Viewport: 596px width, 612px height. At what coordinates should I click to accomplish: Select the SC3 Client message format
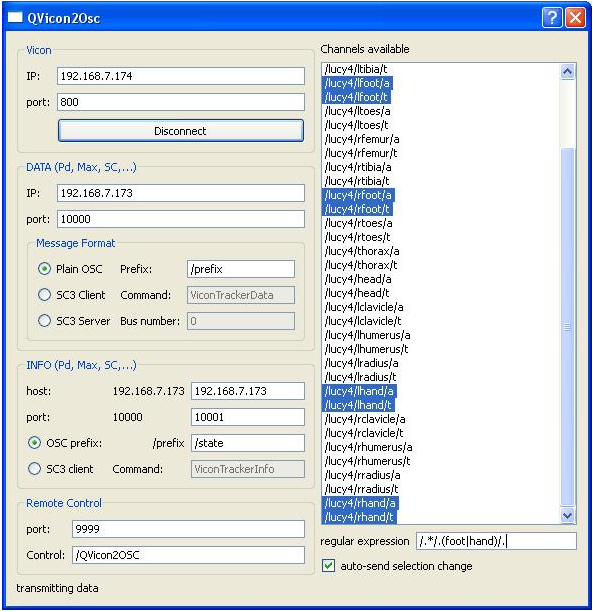44,295
